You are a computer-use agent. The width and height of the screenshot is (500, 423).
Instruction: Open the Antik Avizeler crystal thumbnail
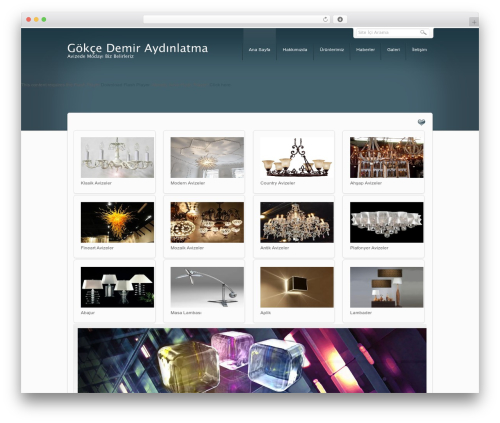(x=297, y=222)
